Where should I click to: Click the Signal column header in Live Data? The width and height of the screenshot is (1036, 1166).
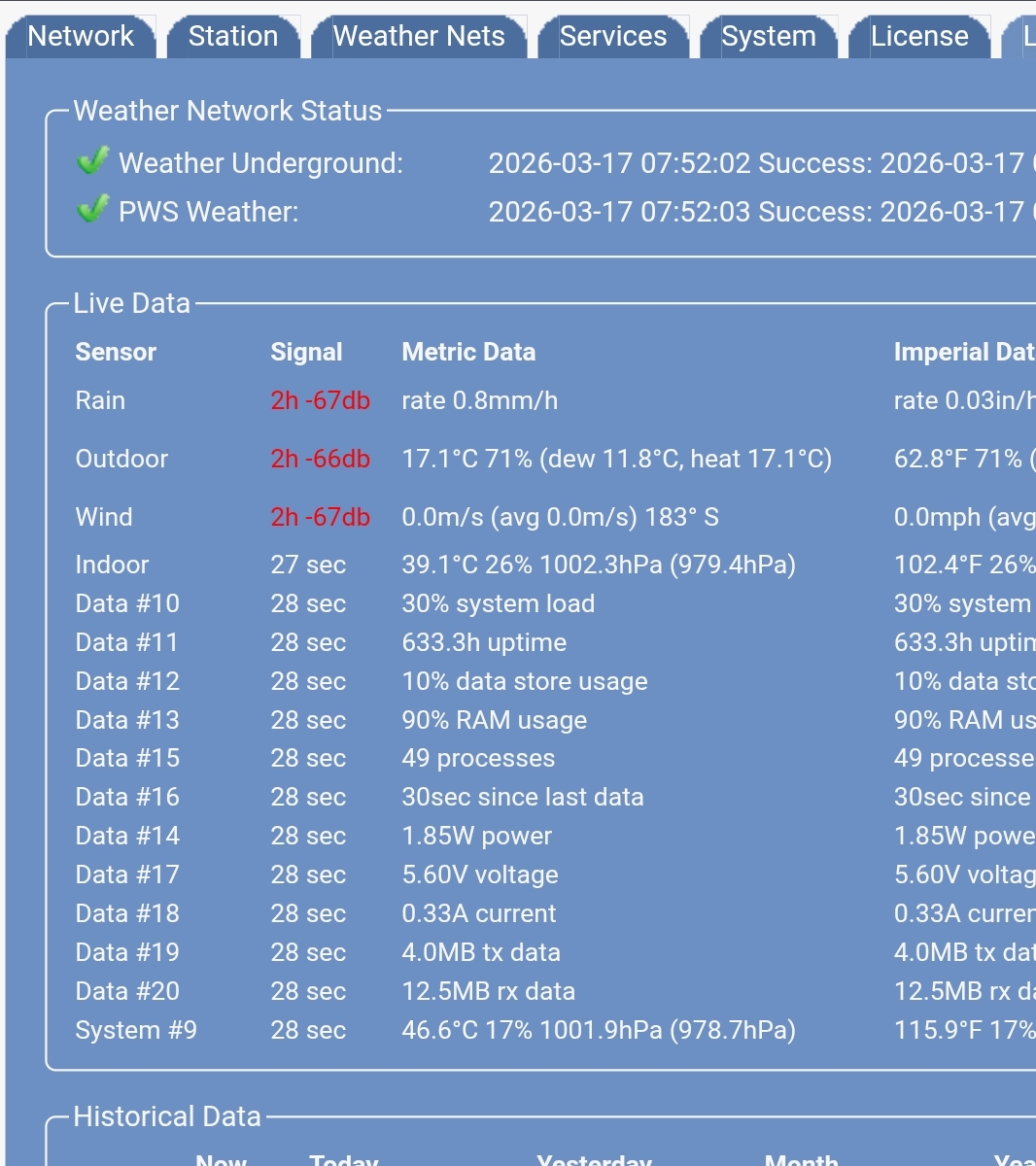coord(306,352)
